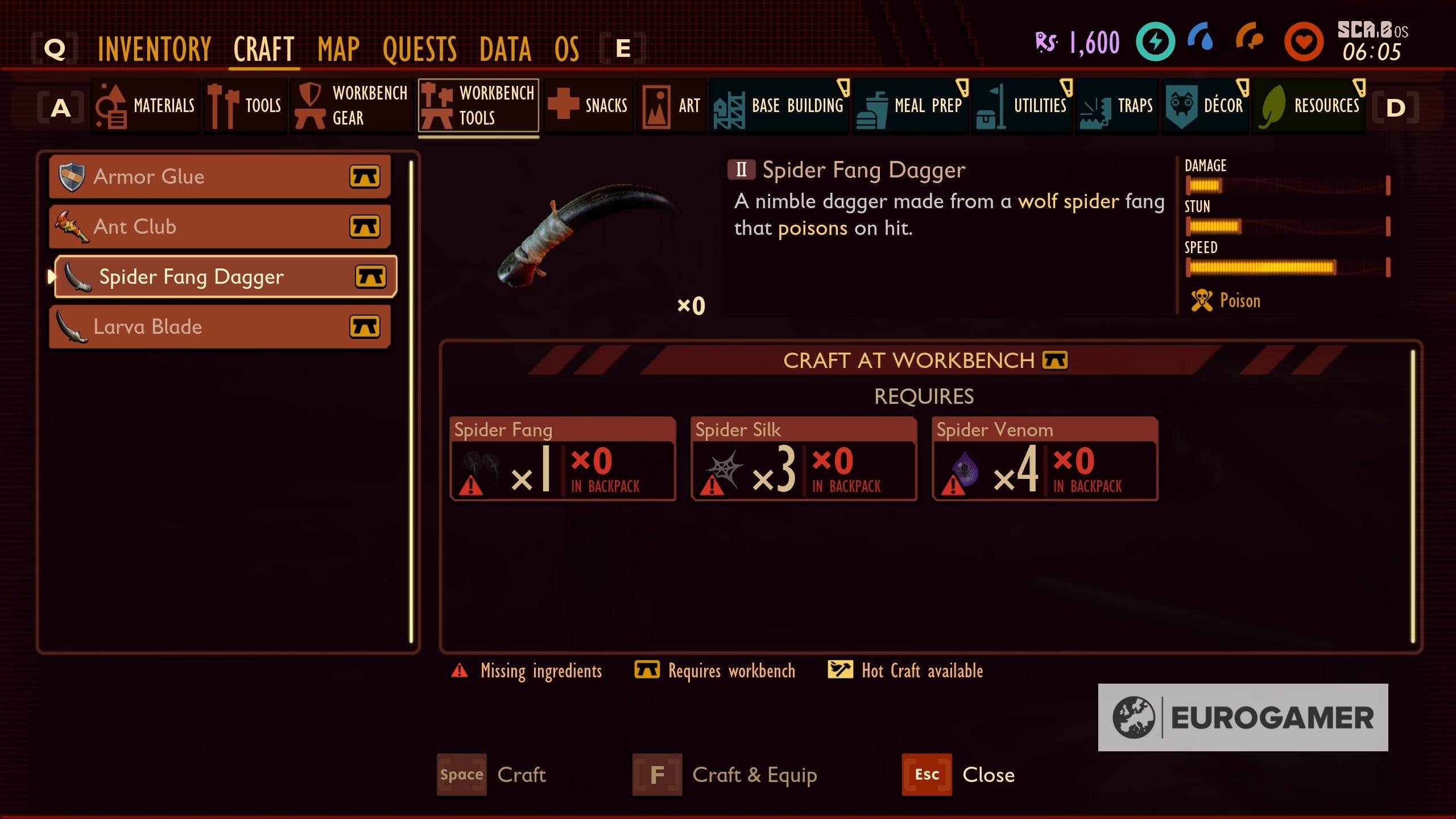Select the Larva Blade recipe

pos(220,326)
